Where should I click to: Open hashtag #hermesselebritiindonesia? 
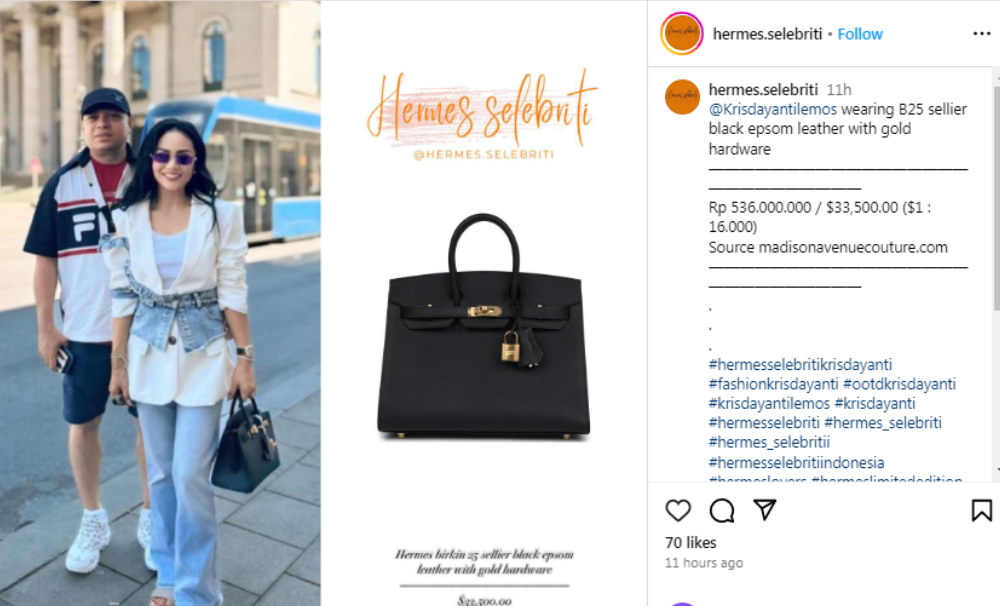pos(797,462)
